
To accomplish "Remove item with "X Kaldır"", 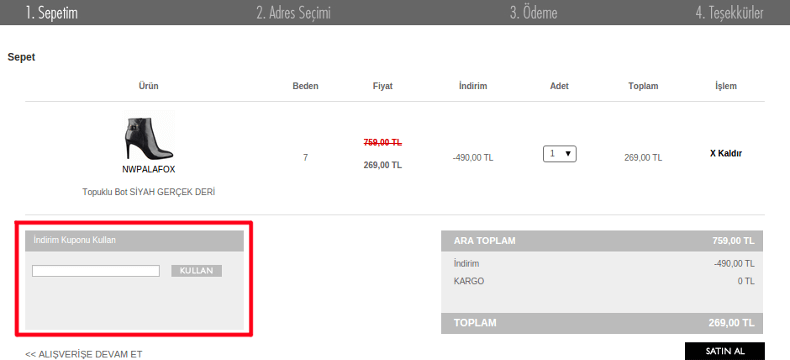I will (x=726, y=154).
